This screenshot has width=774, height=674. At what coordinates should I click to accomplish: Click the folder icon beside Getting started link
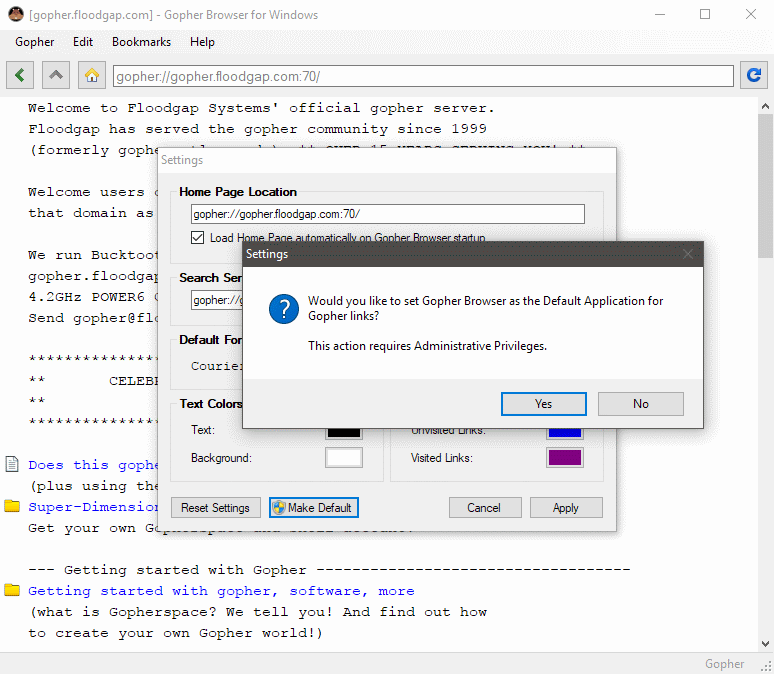(12, 590)
